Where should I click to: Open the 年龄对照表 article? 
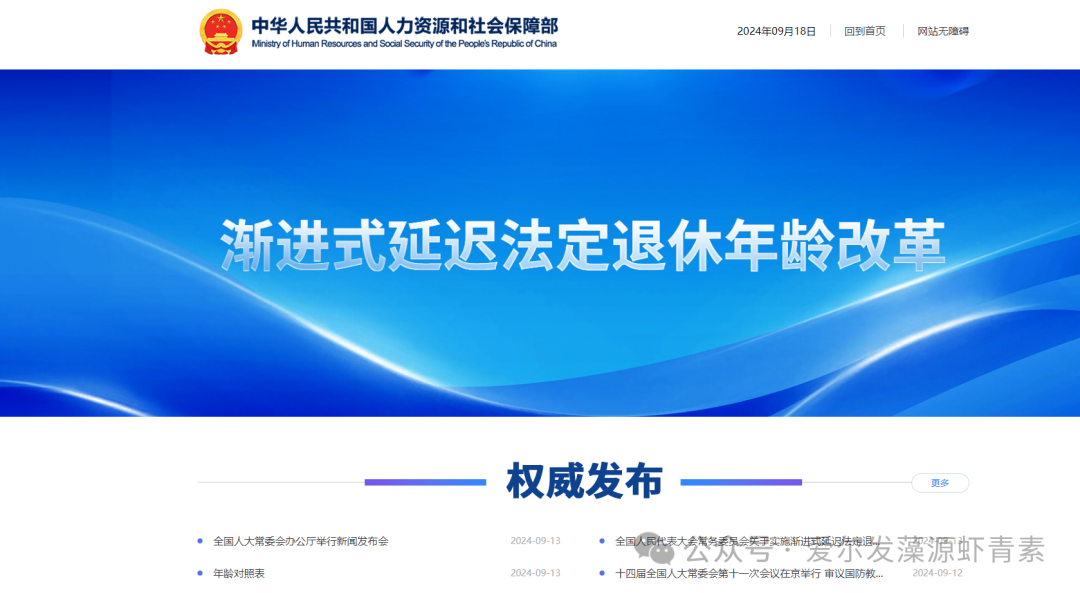[x=240, y=573]
